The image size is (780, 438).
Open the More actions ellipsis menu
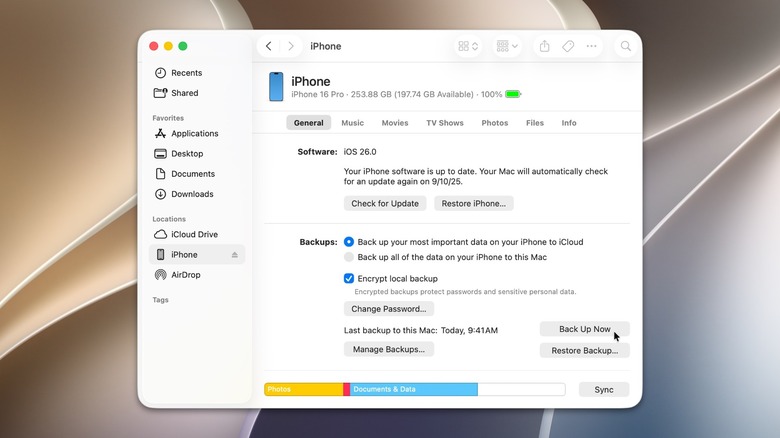coord(591,46)
